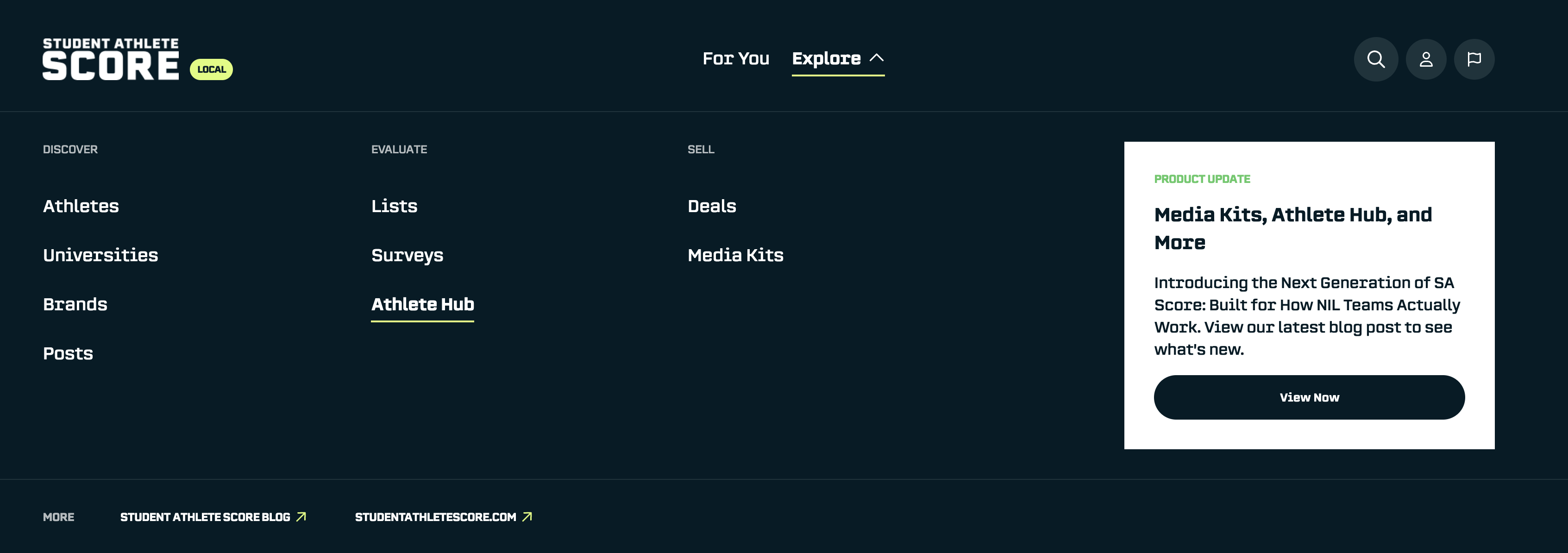Click the flag icon in header
This screenshot has width=1568, height=553.
[x=1474, y=59]
